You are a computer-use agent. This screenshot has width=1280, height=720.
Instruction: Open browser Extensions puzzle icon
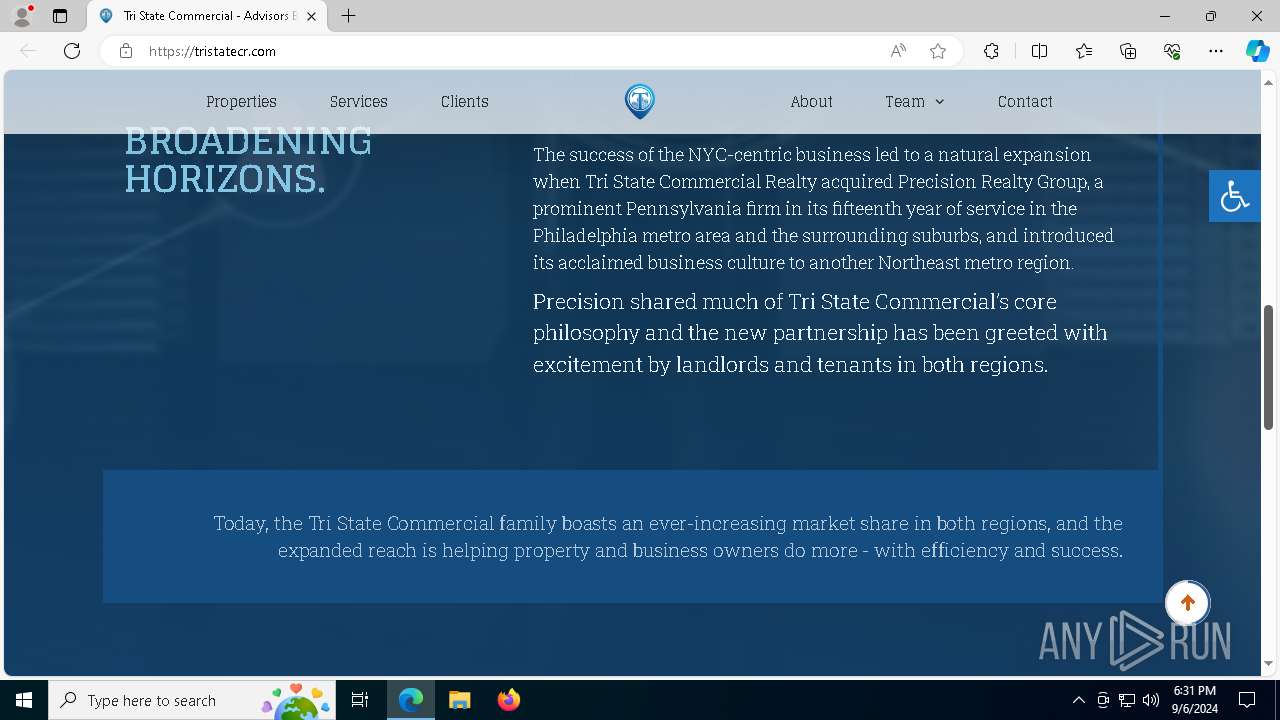pos(991,51)
